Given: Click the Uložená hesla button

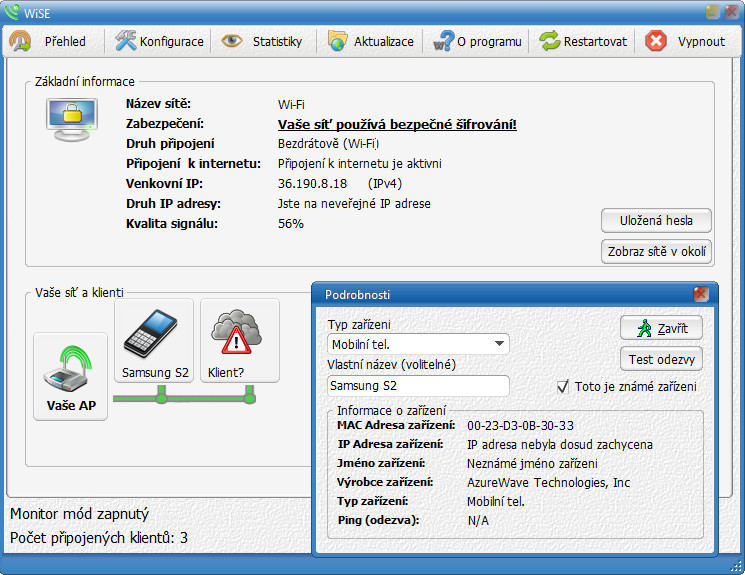Looking at the screenshot, I should [x=656, y=220].
